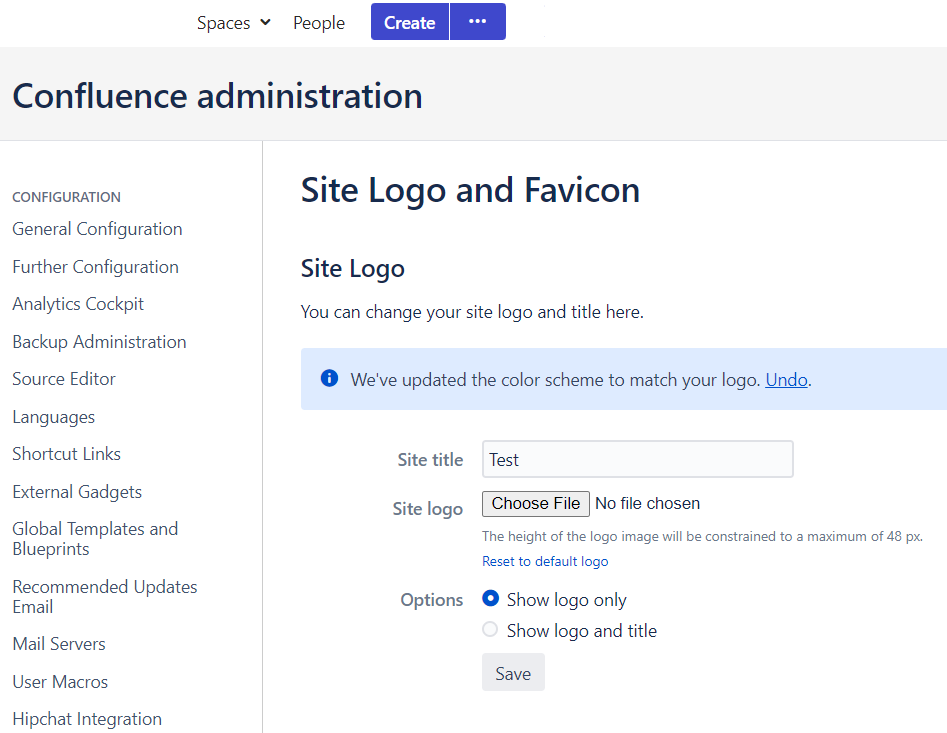Click the info icon in the notice banner
947x733 pixels.
[329, 379]
